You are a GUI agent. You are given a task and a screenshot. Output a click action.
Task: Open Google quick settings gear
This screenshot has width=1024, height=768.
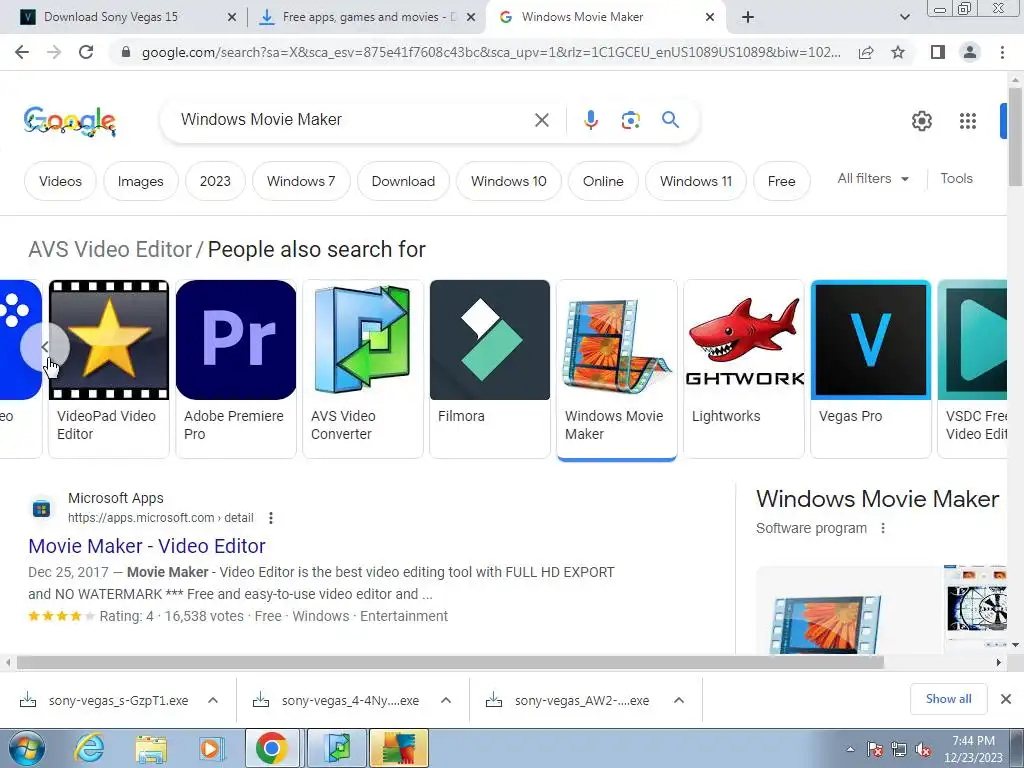[921, 121]
